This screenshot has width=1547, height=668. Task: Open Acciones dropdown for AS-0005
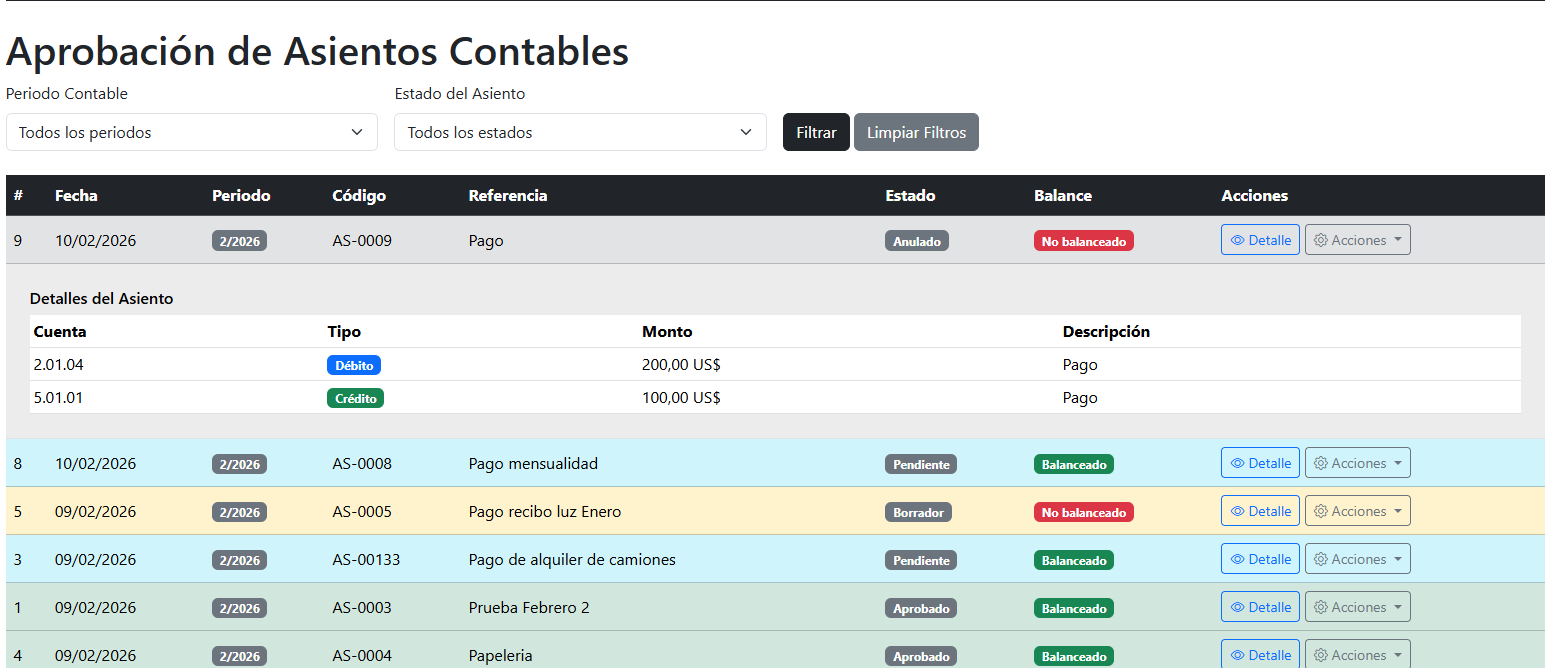click(1357, 511)
